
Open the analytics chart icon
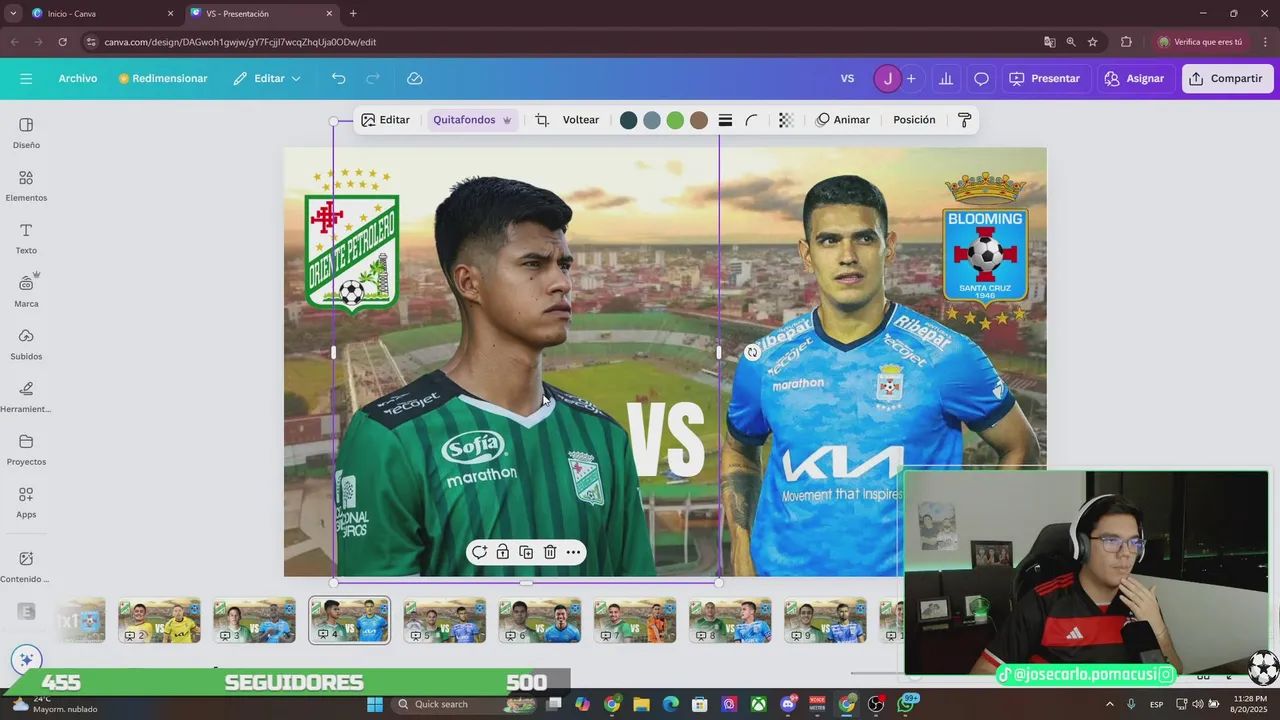946,78
